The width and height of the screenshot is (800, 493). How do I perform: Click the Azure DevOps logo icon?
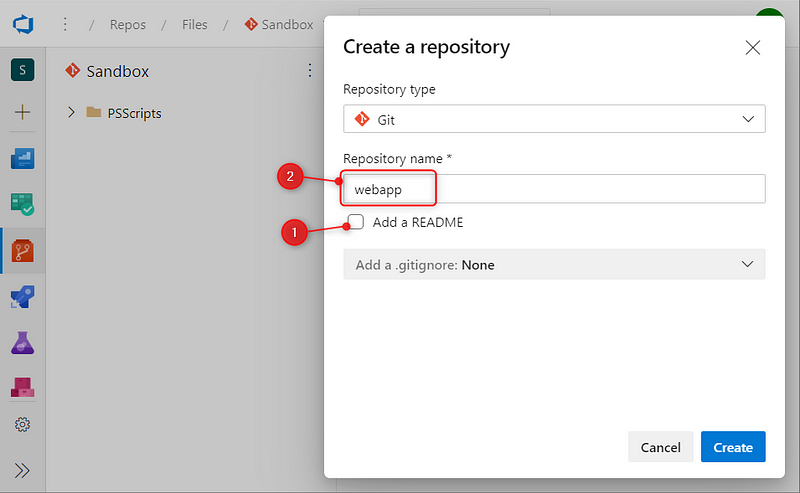(23, 24)
